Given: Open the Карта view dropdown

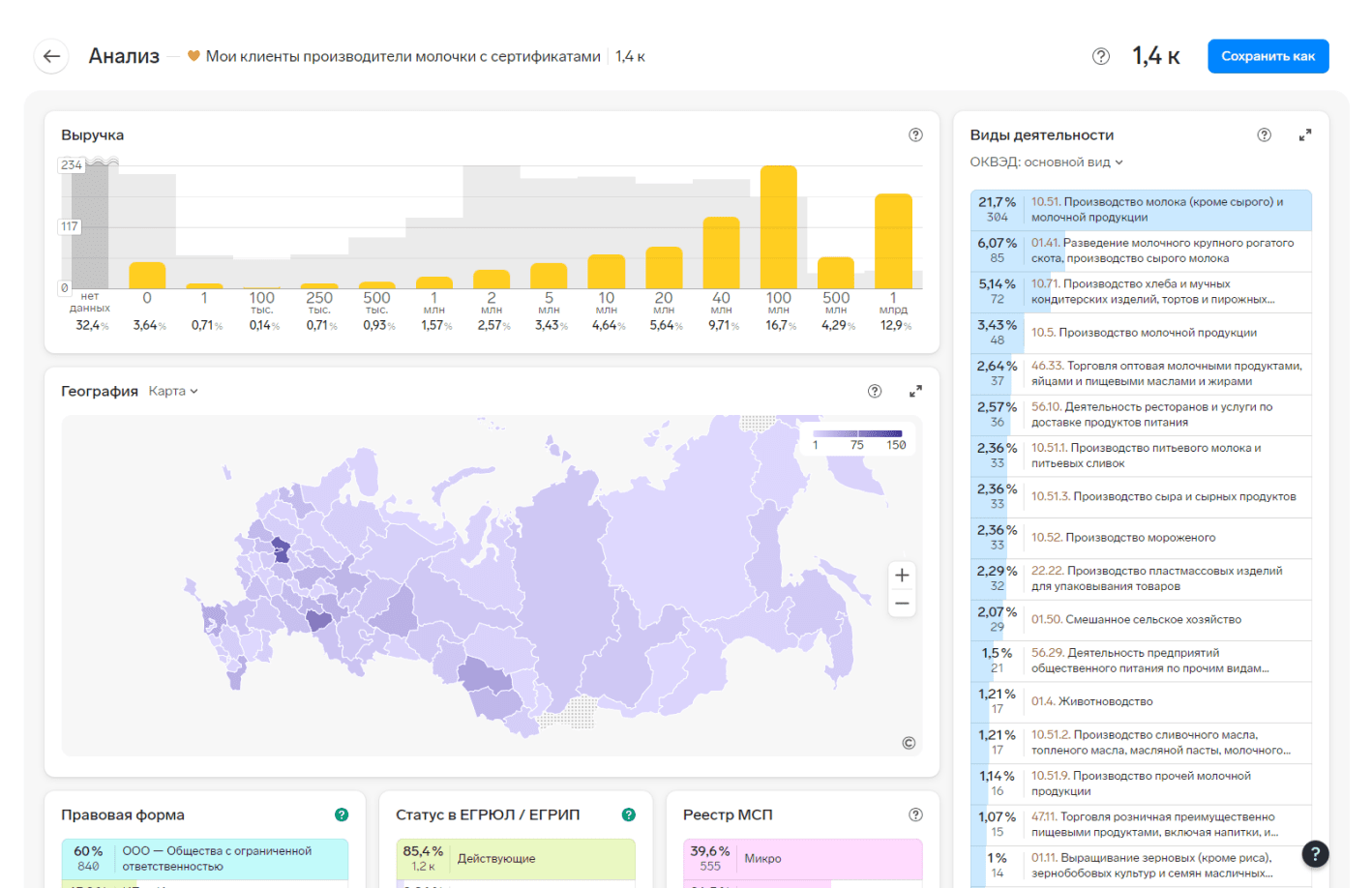Looking at the screenshot, I should pos(173,391).
